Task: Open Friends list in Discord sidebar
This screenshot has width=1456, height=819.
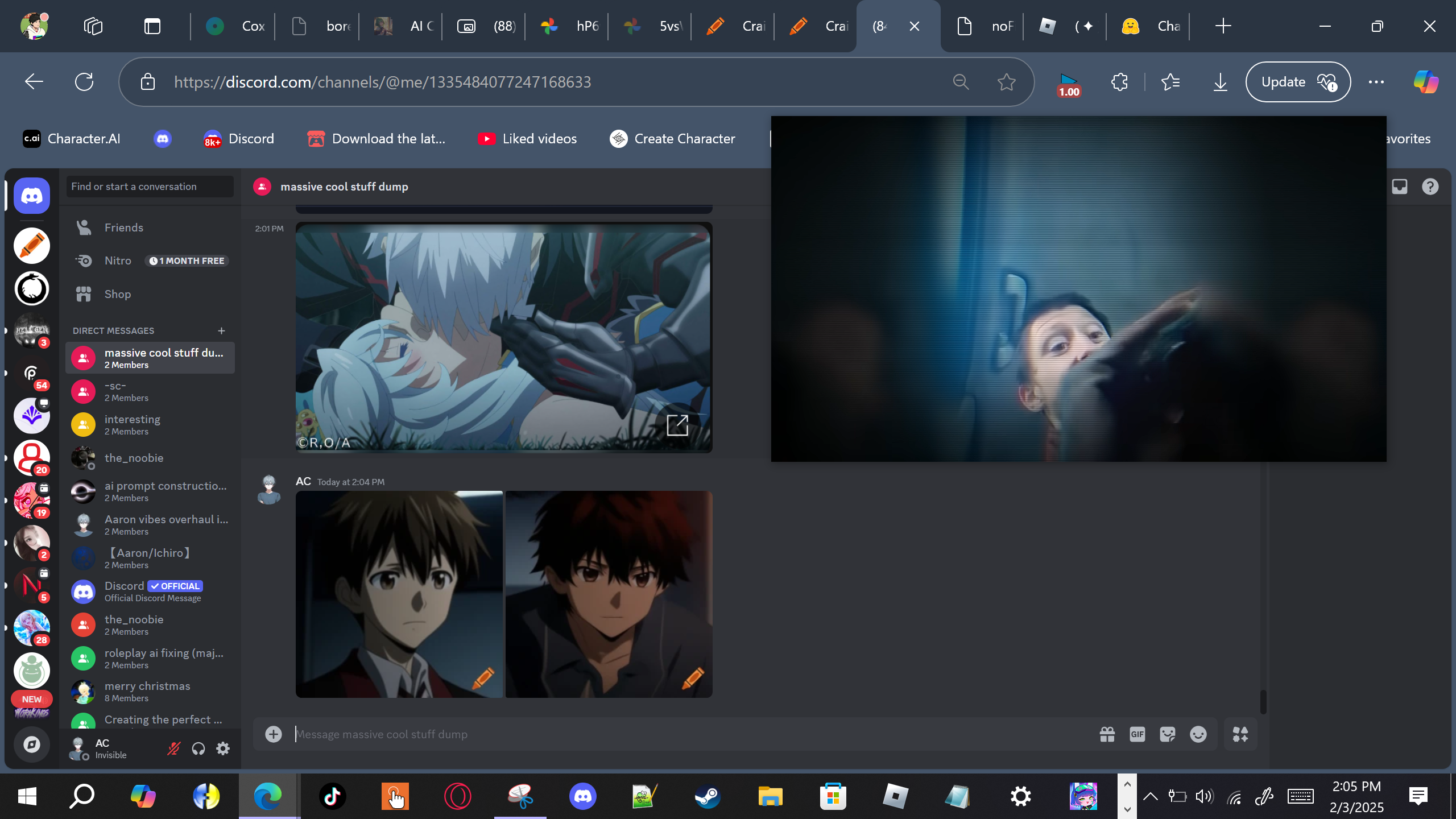Action: [x=150, y=227]
